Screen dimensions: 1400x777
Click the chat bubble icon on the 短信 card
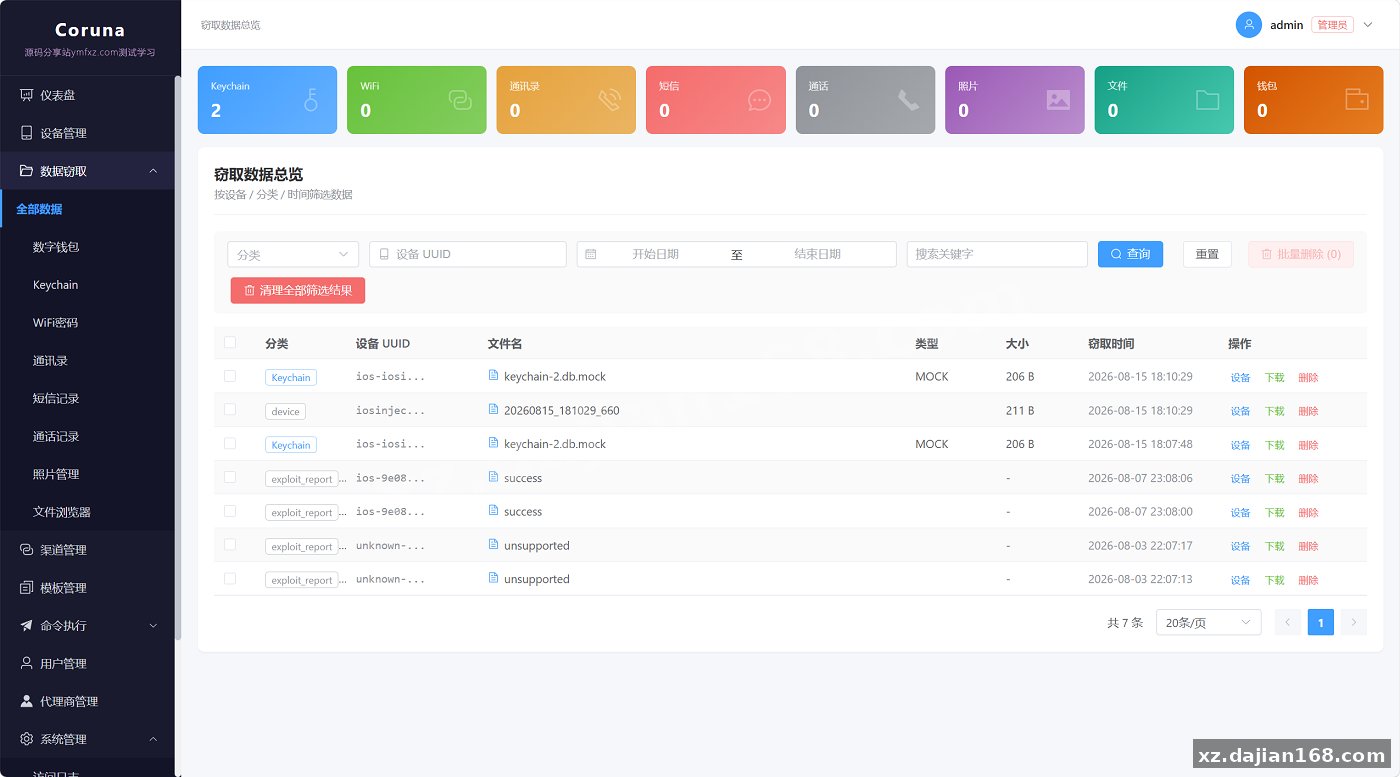click(x=759, y=100)
